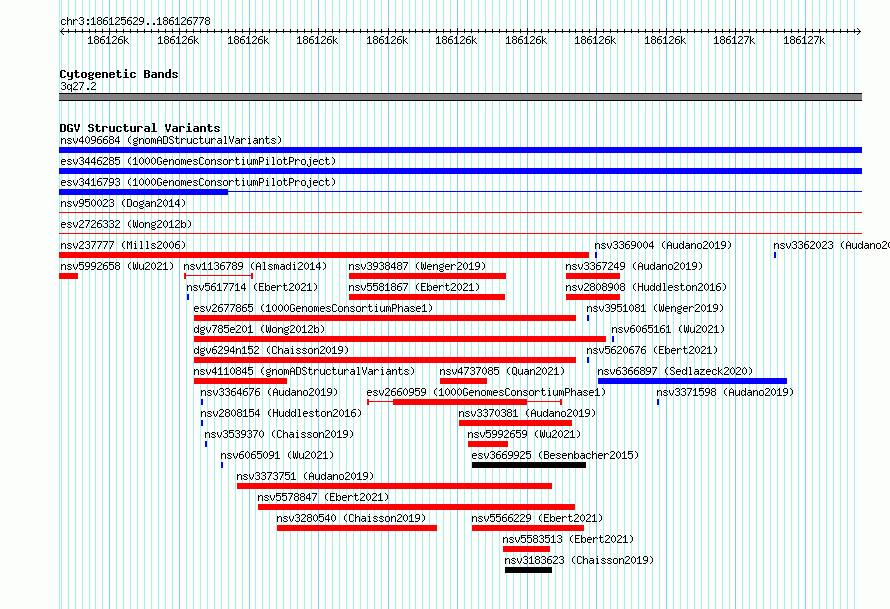
Task: Click nsv2808908 (Huddleston2016) label
Action: click(646, 287)
